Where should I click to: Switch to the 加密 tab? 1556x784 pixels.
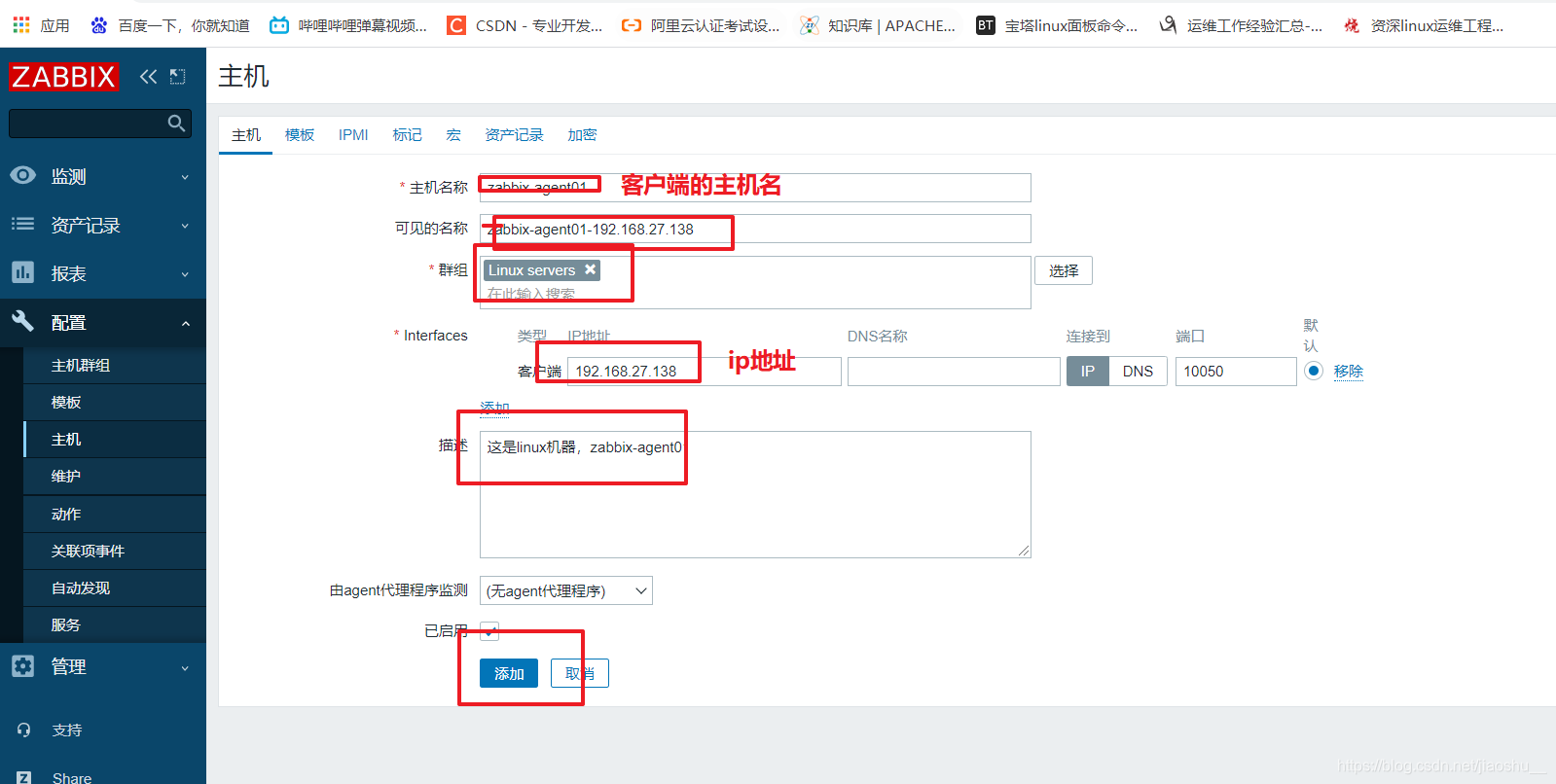582,135
